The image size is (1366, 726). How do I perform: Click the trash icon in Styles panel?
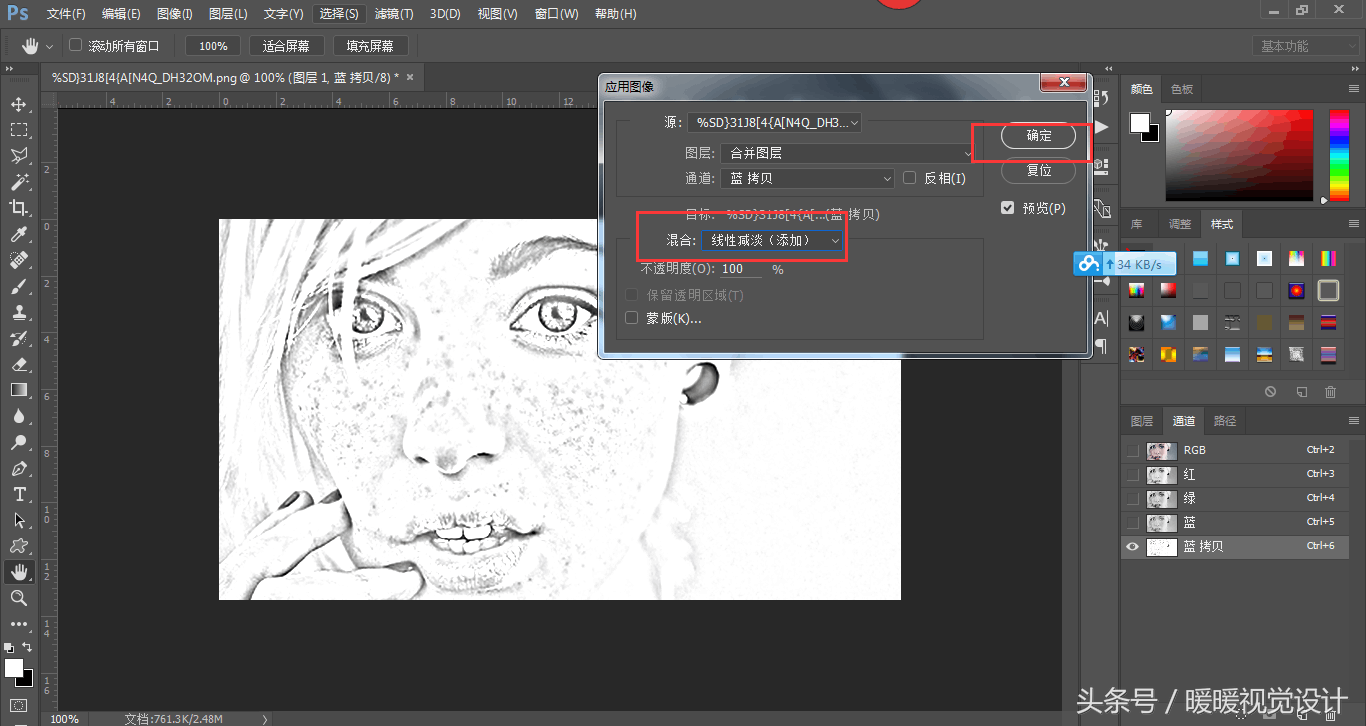pos(1330,392)
